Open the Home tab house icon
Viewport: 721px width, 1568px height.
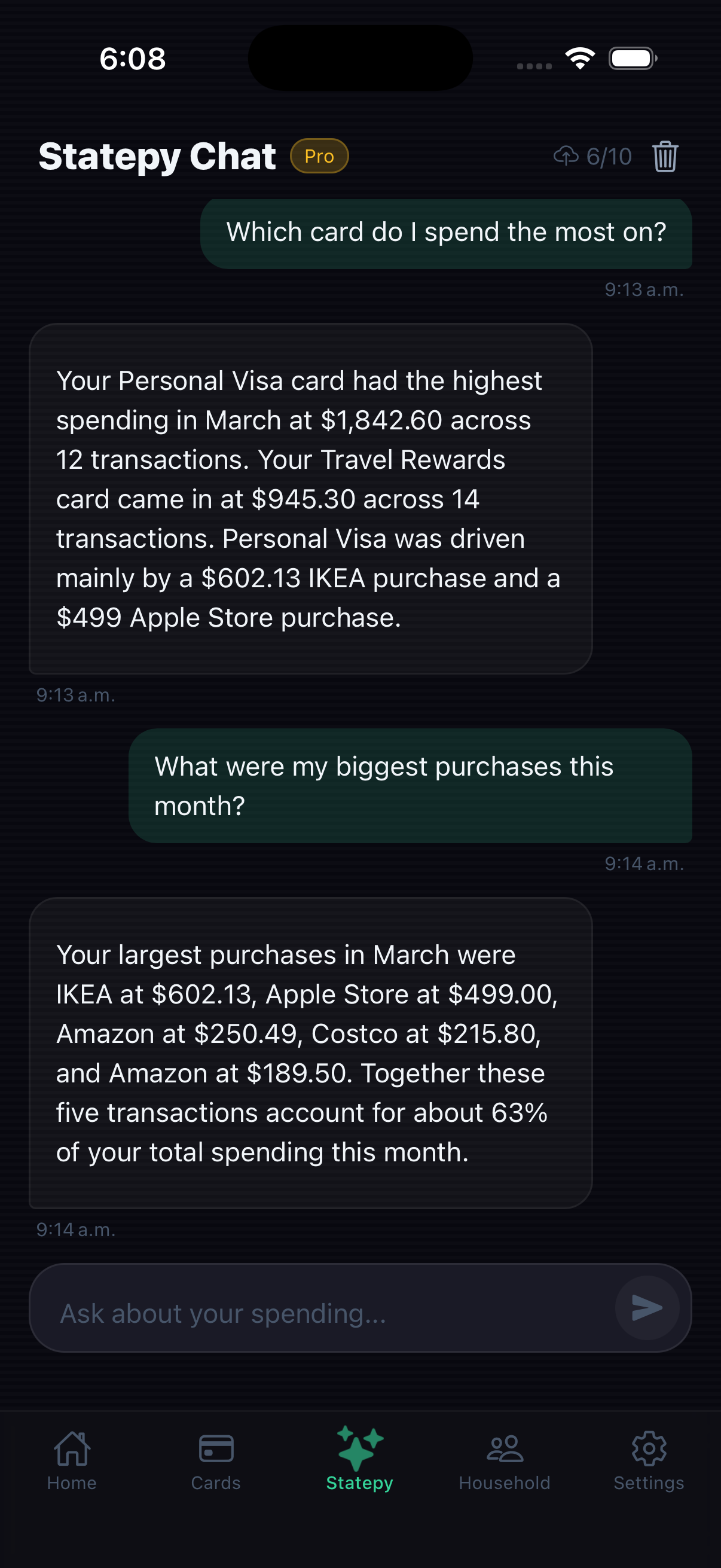[72, 1448]
